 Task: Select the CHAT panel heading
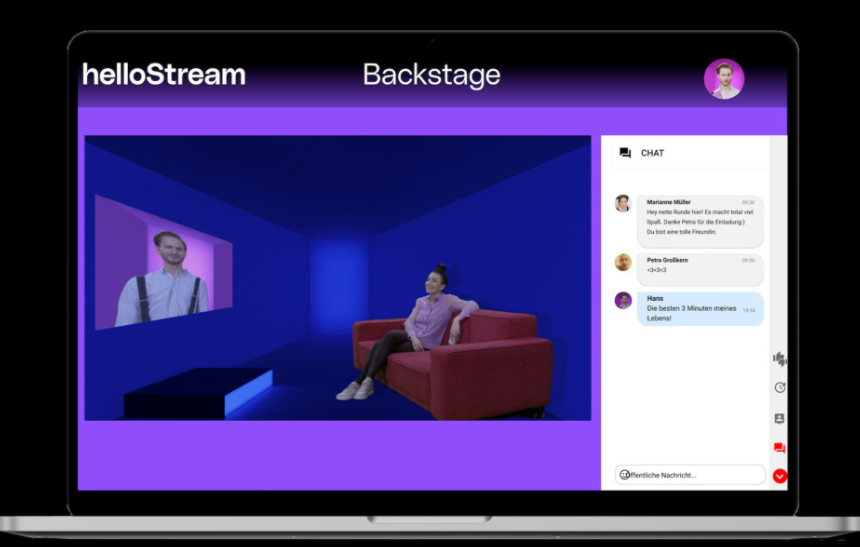coord(652,153)
